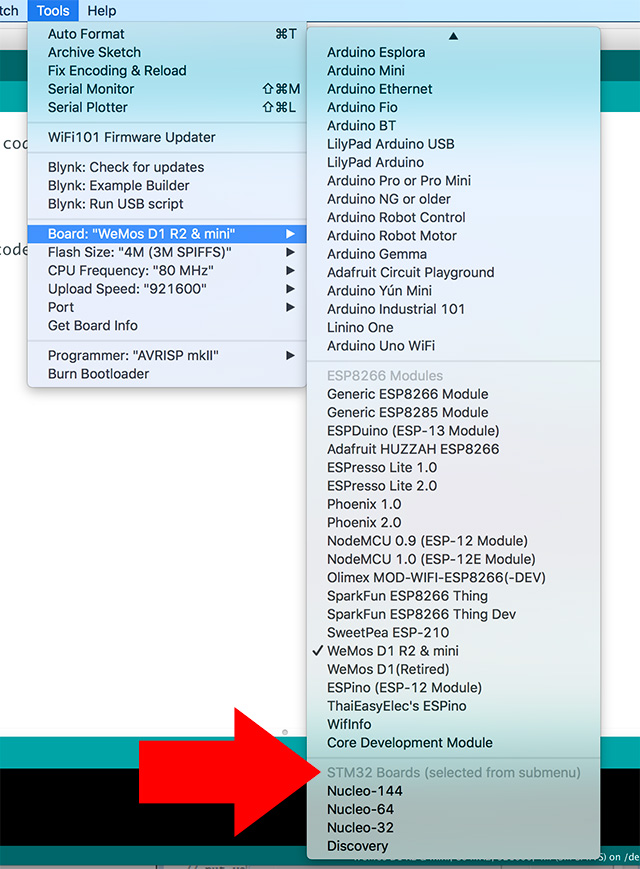640x869 pixels.
Task: Open Serial Monitor
Action: pos(90,89)
